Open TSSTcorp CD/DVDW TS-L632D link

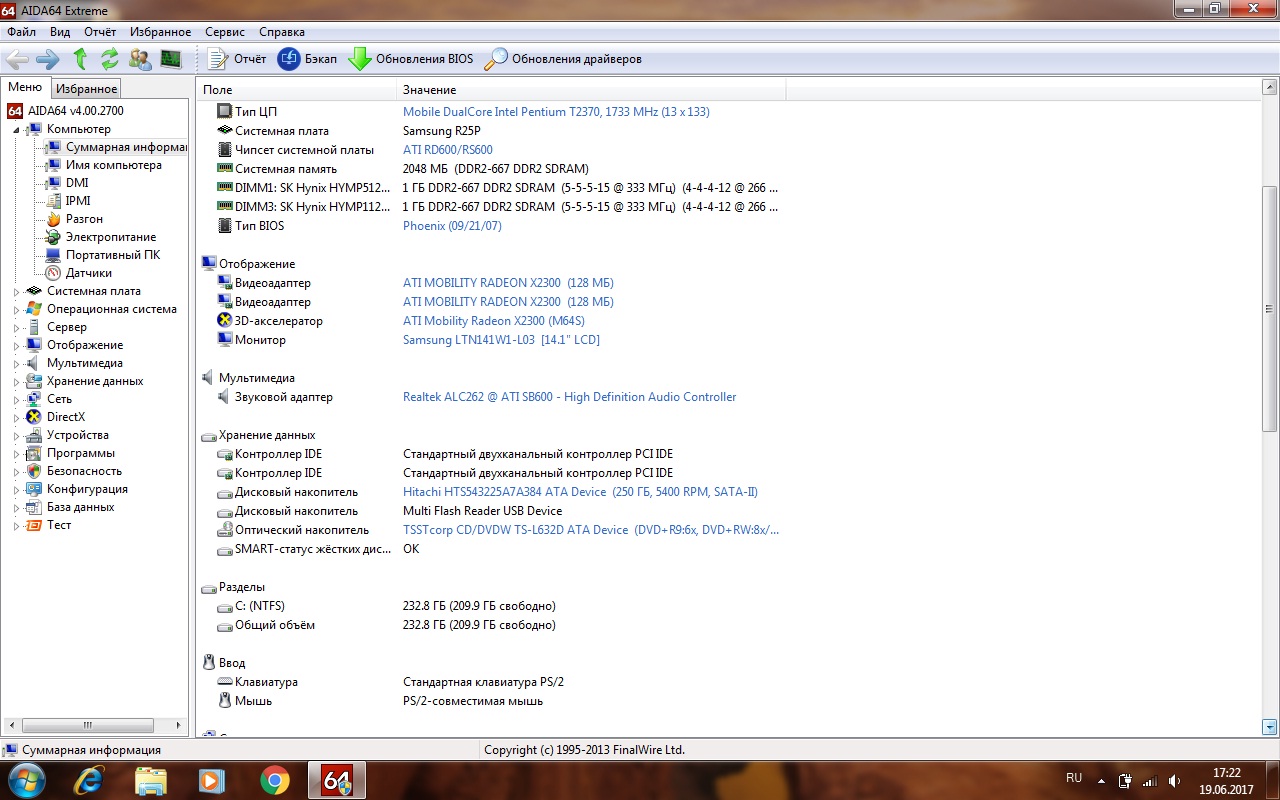click(591, 530)
